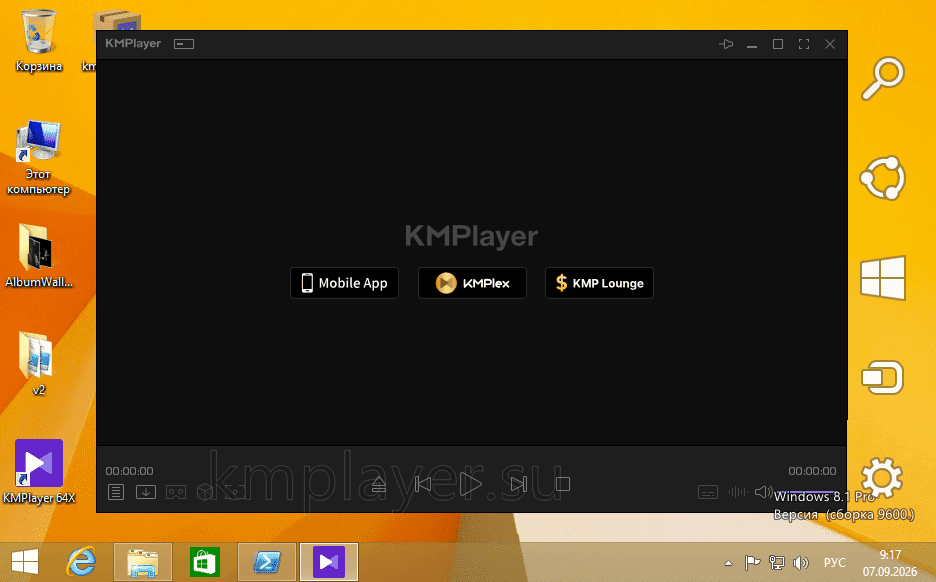Mute audio with the speaker icon
This screenshot has height=582, width=936.
(763, 492)
